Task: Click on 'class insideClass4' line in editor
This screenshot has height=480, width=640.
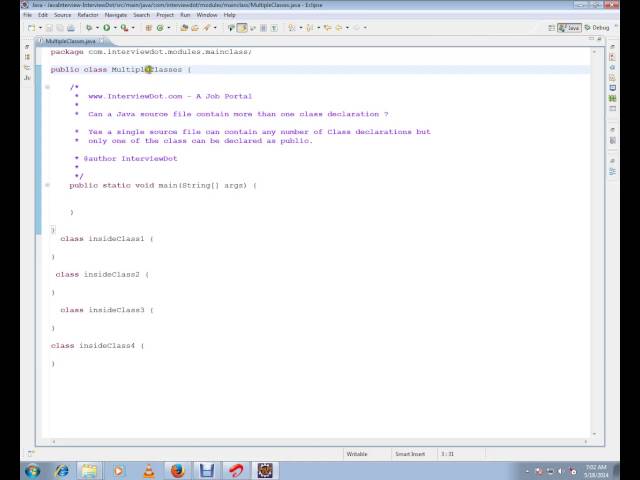Action: point(97,345)
